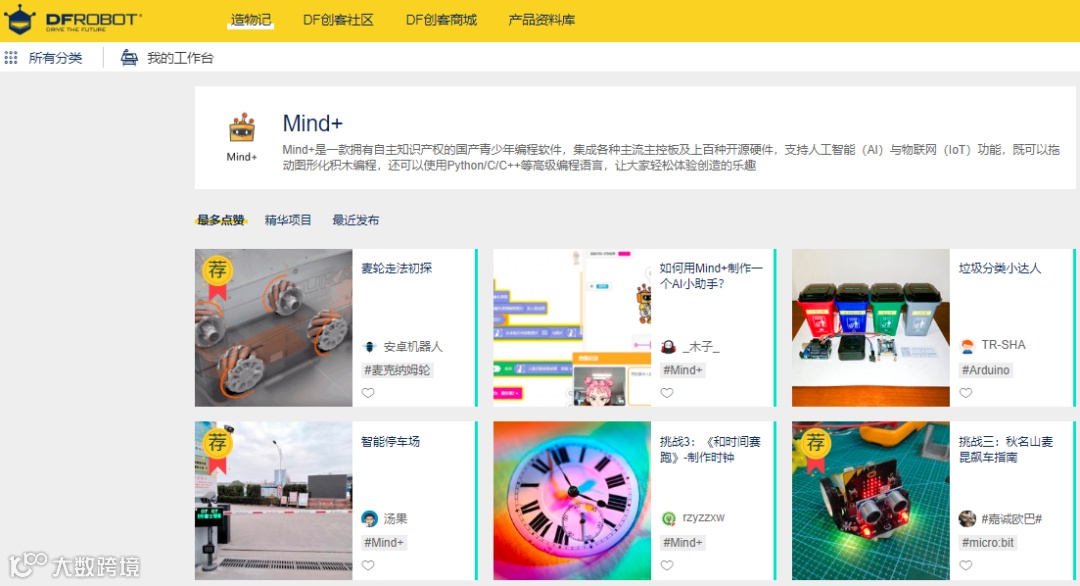This screenshot has height=586, width=1080.
Task: Click the #micro:bit tag
Action: coord(988,543)
